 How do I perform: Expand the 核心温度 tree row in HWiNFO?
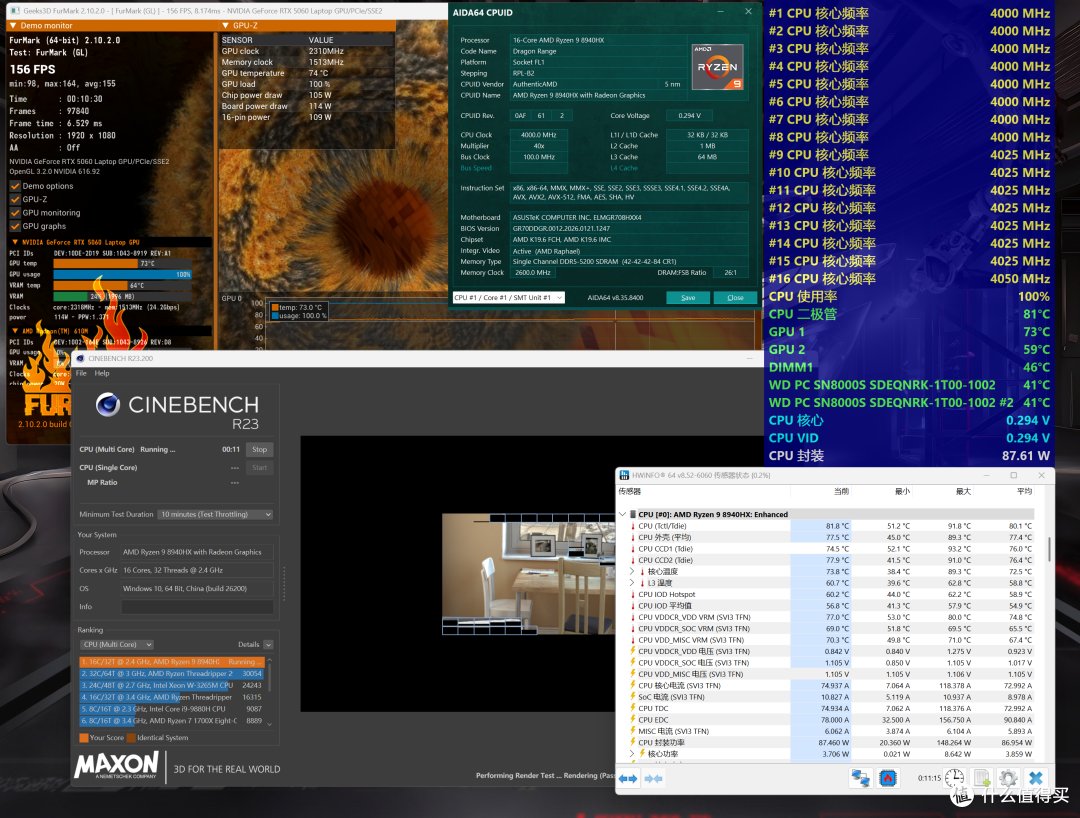632,571
